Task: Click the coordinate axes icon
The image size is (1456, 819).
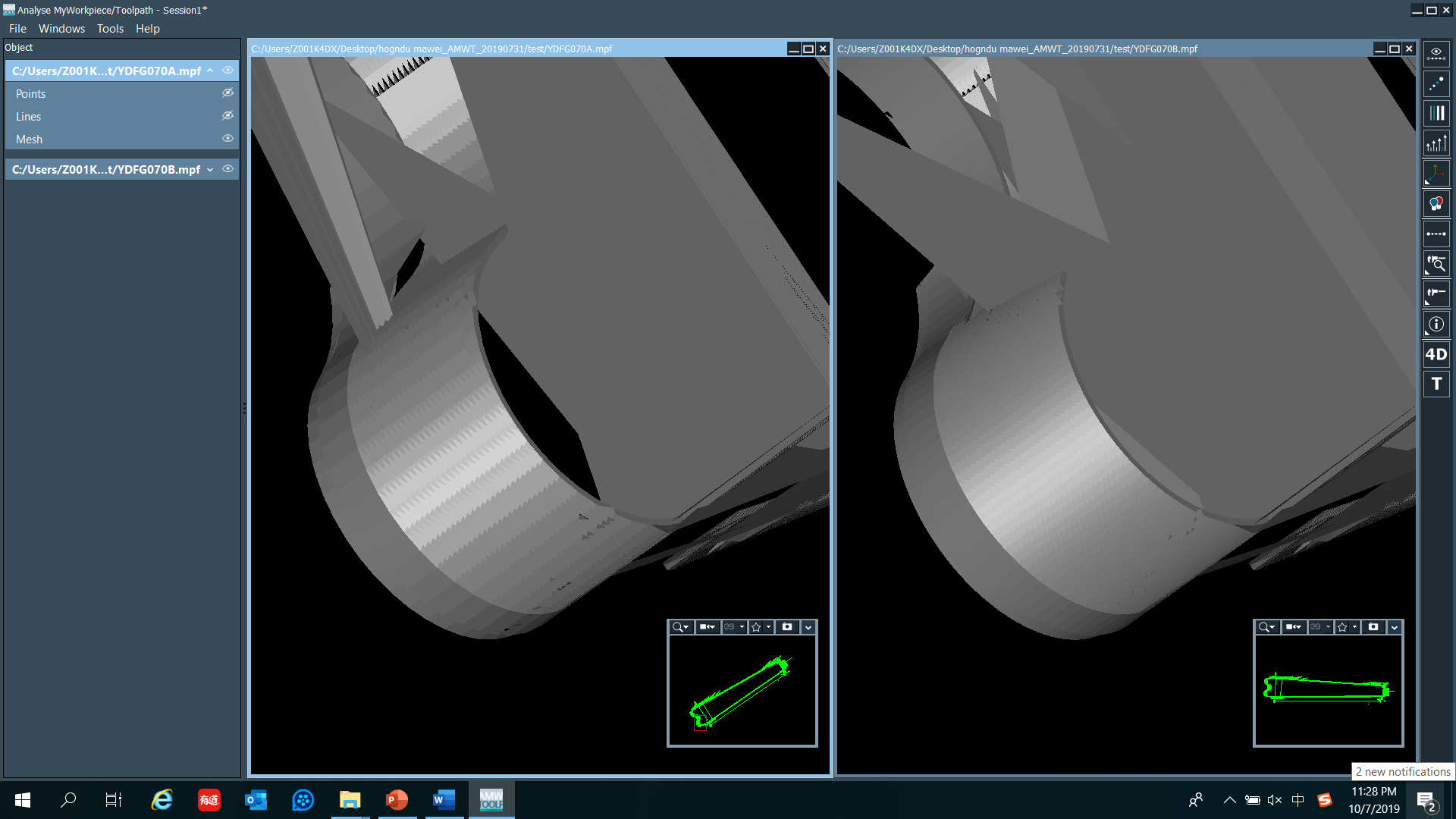Action: click(x=1436, y=174)
